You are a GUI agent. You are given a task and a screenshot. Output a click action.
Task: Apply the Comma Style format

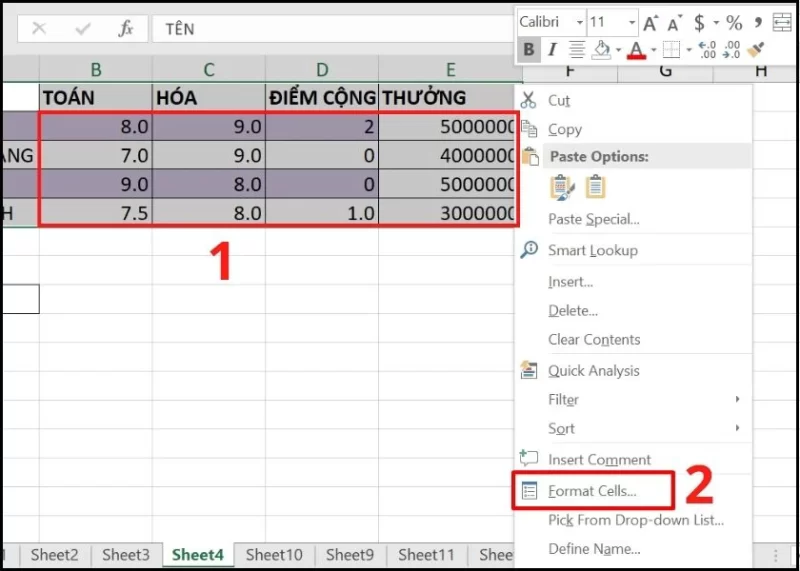click(x=759, y=21)
